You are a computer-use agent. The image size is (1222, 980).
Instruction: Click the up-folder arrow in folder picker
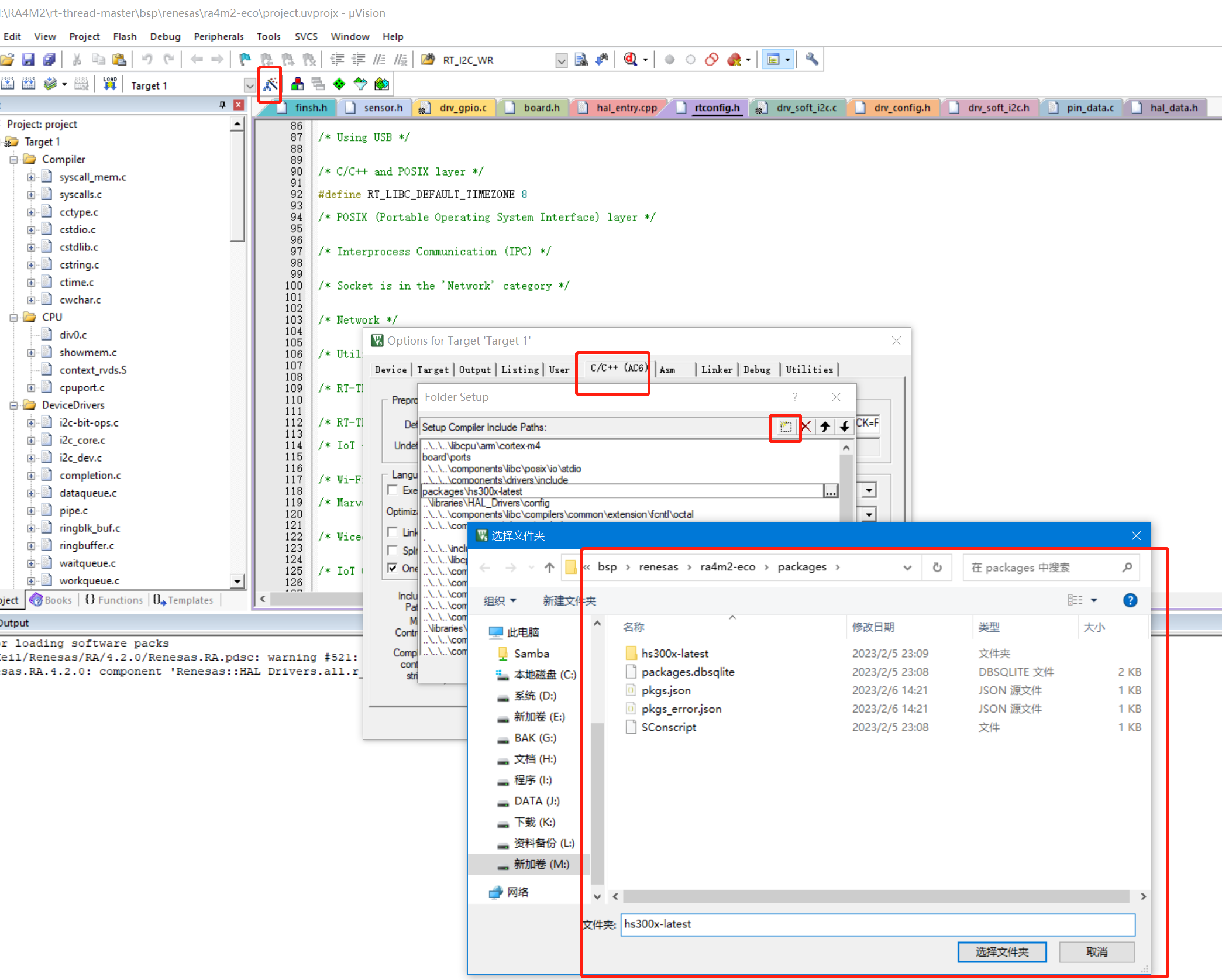(549, 567)
